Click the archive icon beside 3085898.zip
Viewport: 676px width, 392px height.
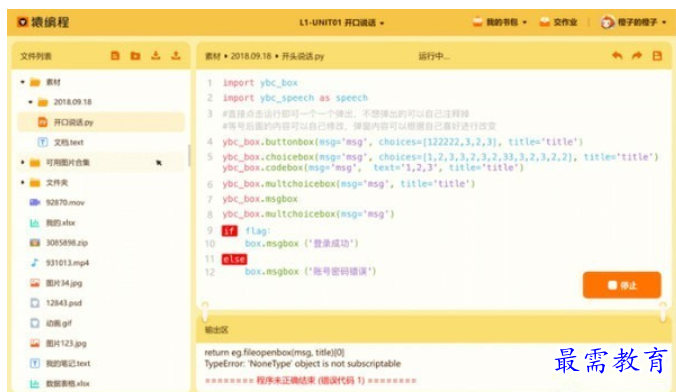(34, 243)
